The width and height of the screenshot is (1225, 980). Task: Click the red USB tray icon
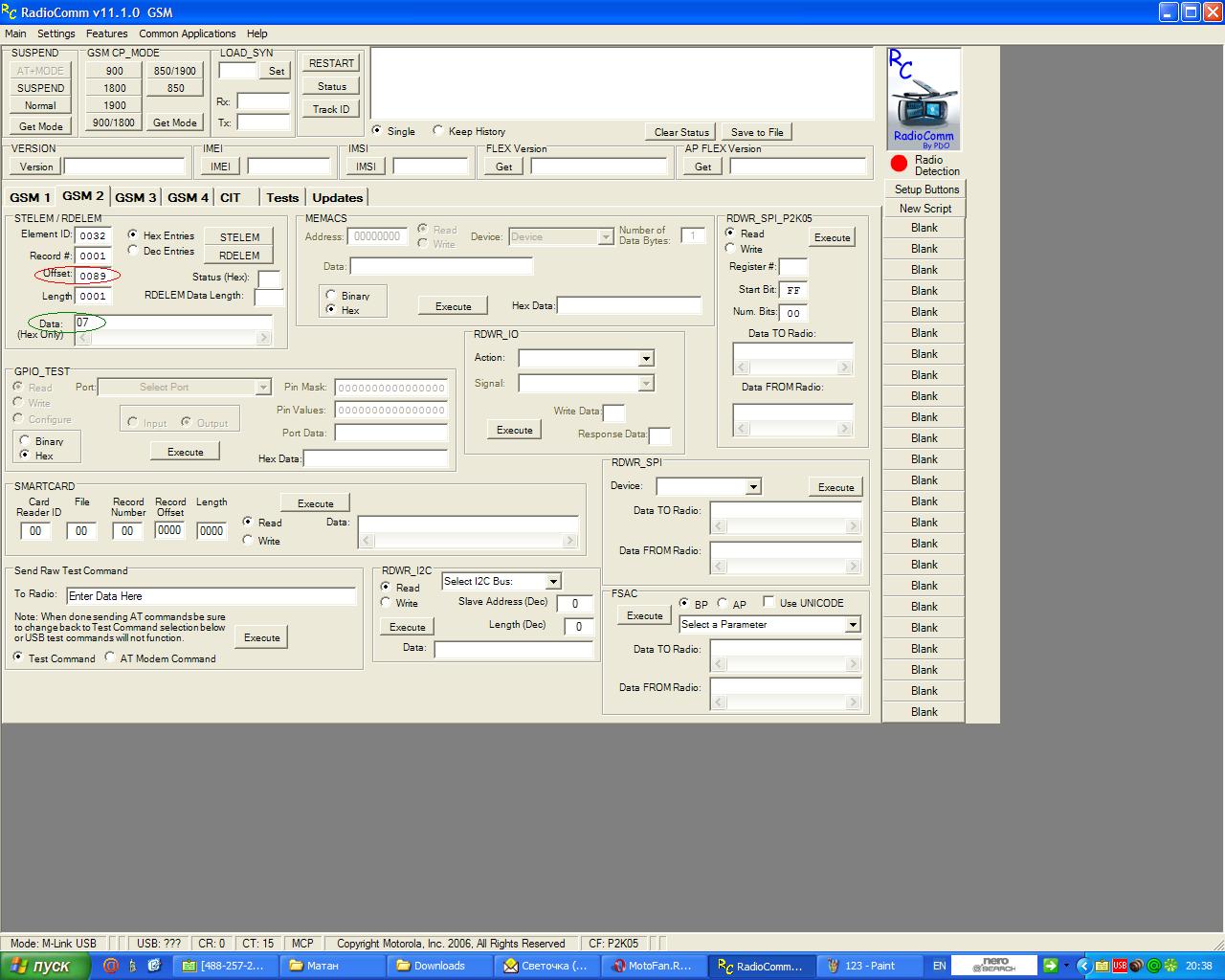[1119, 966]
